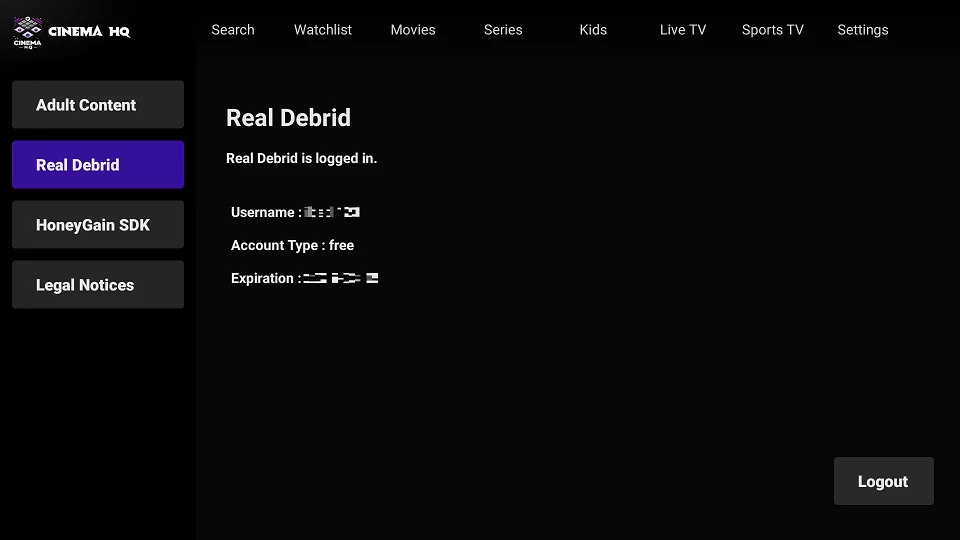
Task: Navigate to Sports TV
Action: [x=773, y=30]
